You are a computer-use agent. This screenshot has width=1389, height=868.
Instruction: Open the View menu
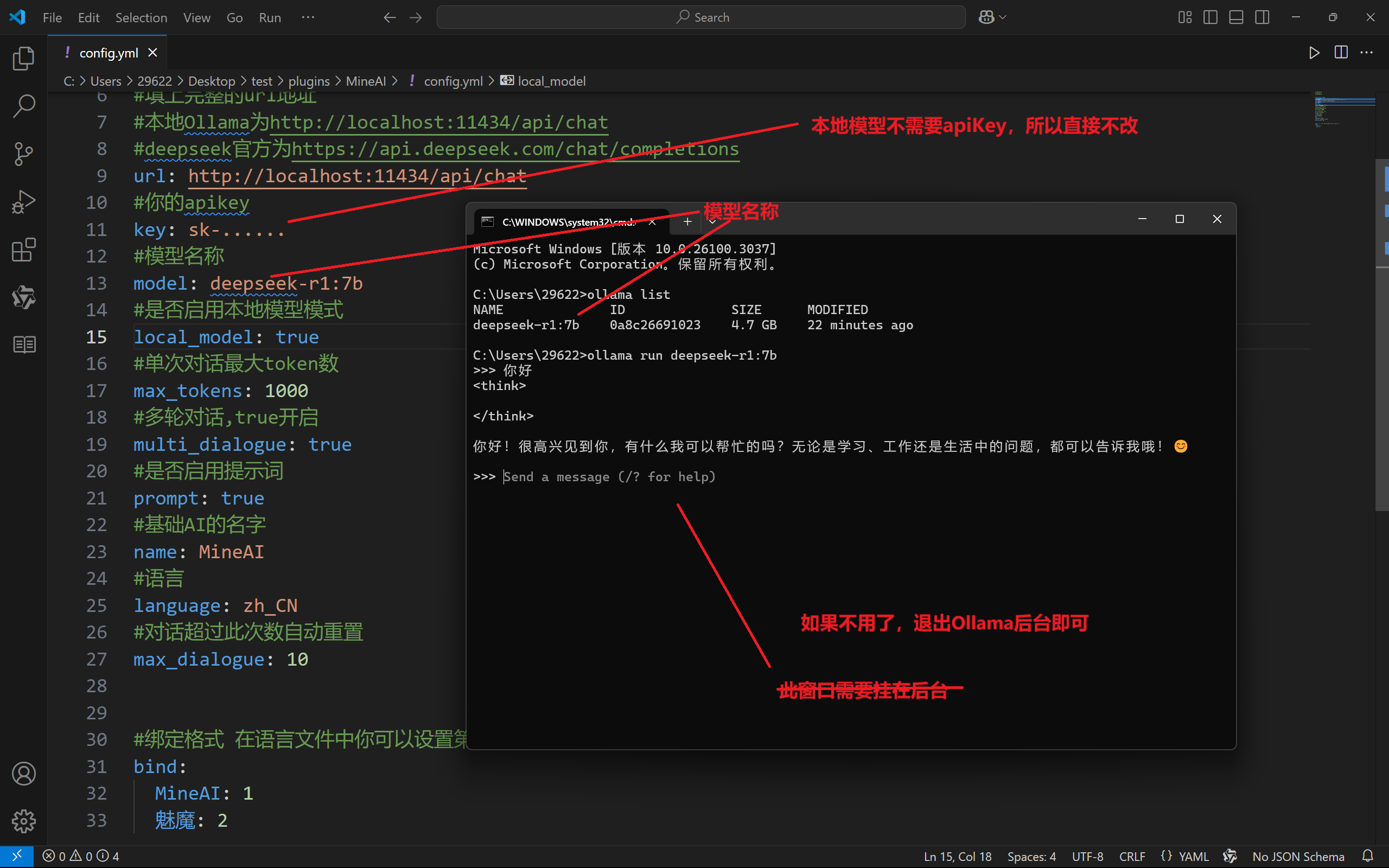197,18
